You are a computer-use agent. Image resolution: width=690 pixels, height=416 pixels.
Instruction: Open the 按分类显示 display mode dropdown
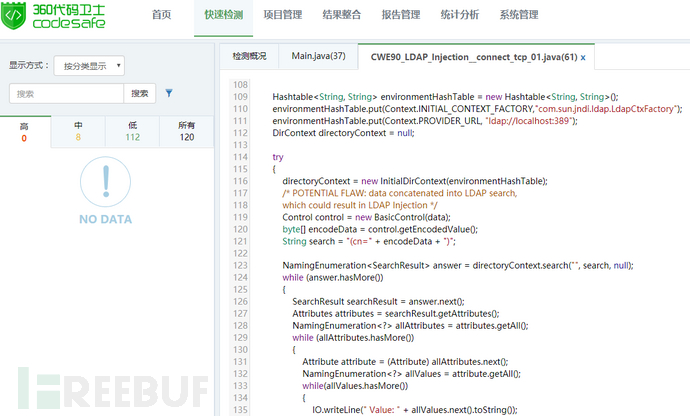click(89, 66)
